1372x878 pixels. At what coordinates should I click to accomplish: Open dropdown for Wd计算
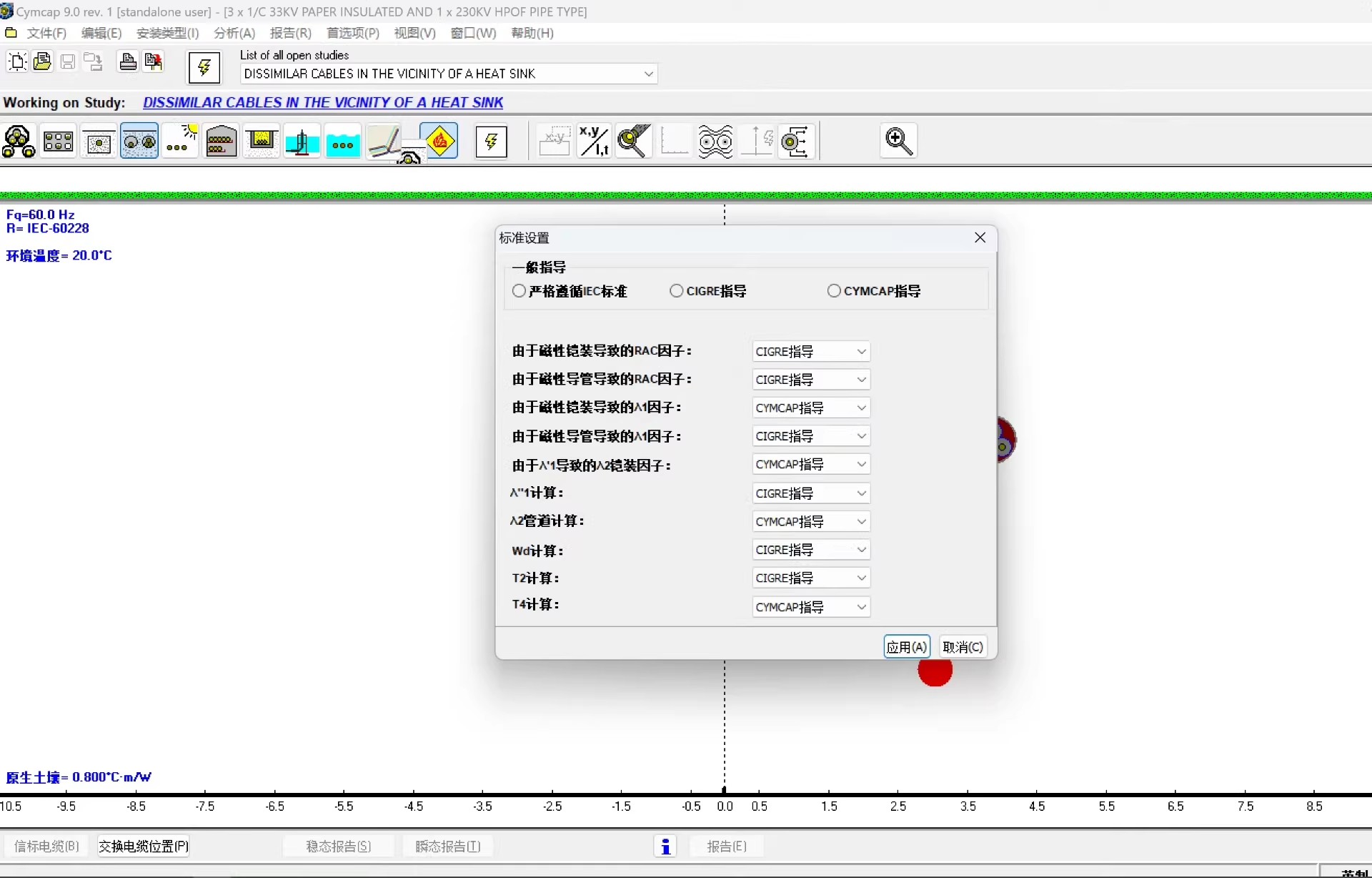pyautogui.click(x=811, y=550)
